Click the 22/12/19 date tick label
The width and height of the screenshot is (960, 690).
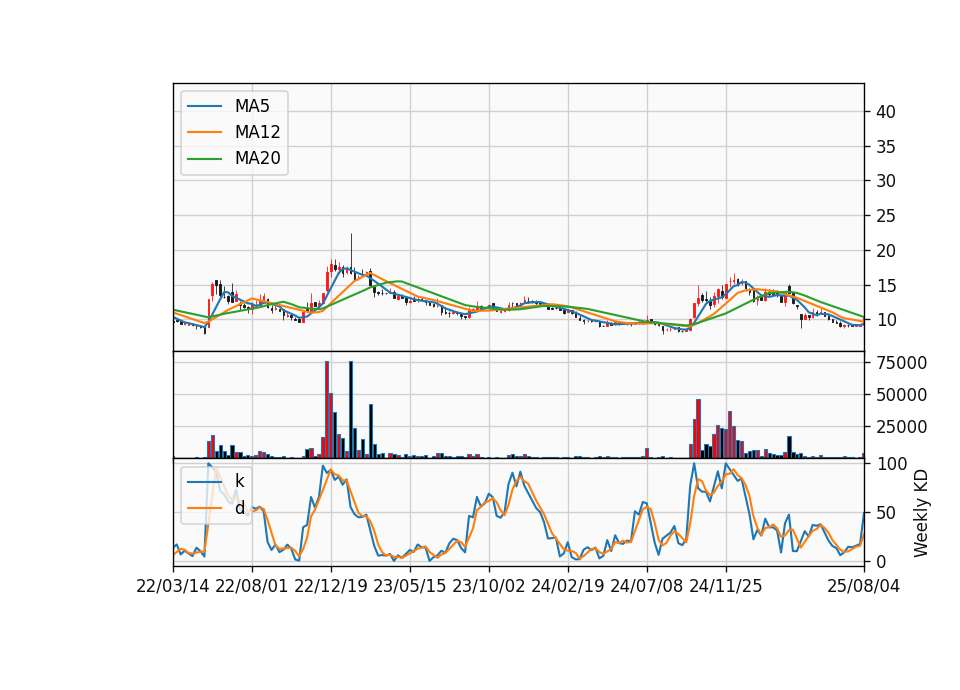331,587
